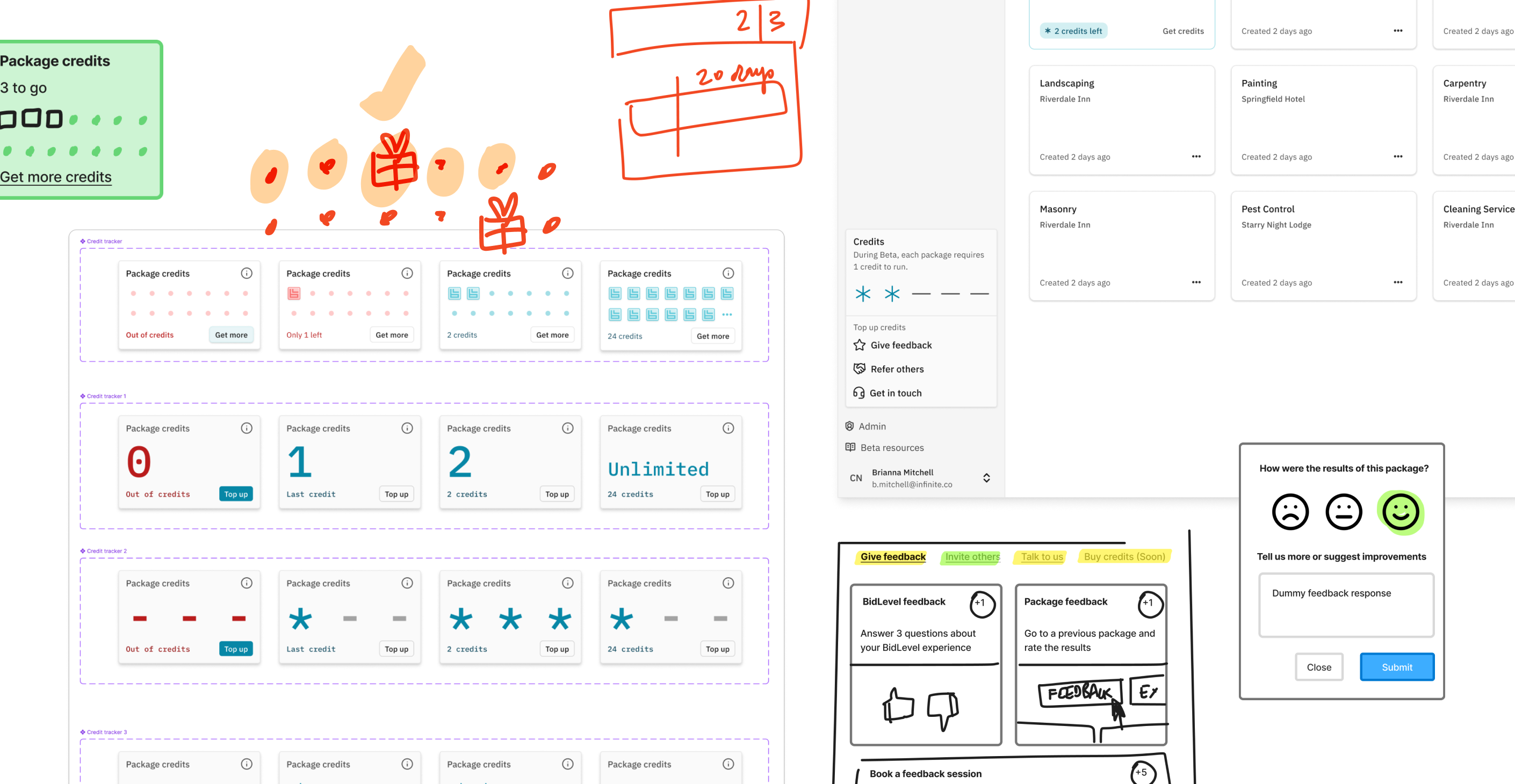
Task: Open the account switcher next to Brianna Mitchell
Action: tap(986, 478)
